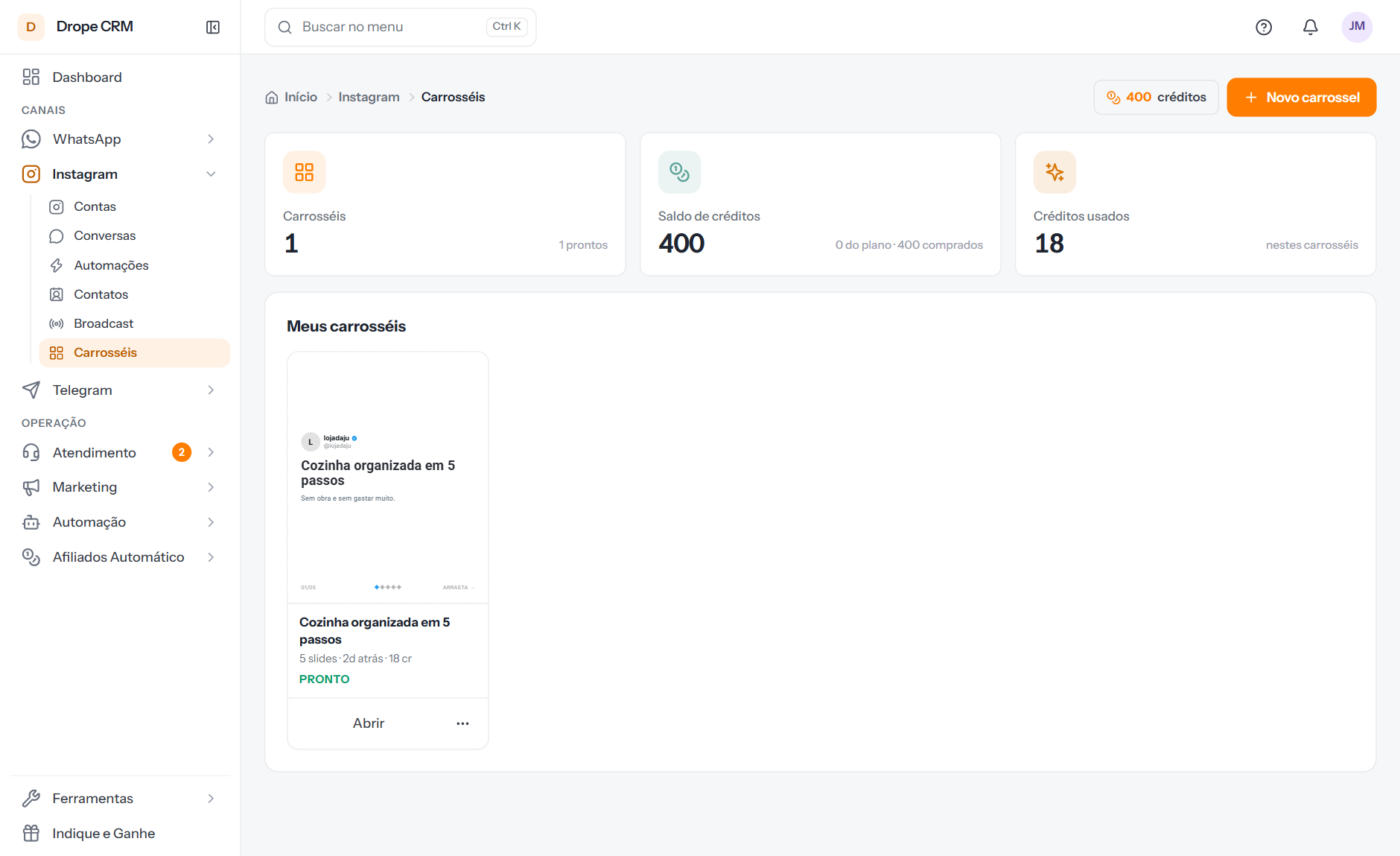Click the Carrosséis stat card grid icon
This screenshot has width=1400, height=856.
[304, 172]
